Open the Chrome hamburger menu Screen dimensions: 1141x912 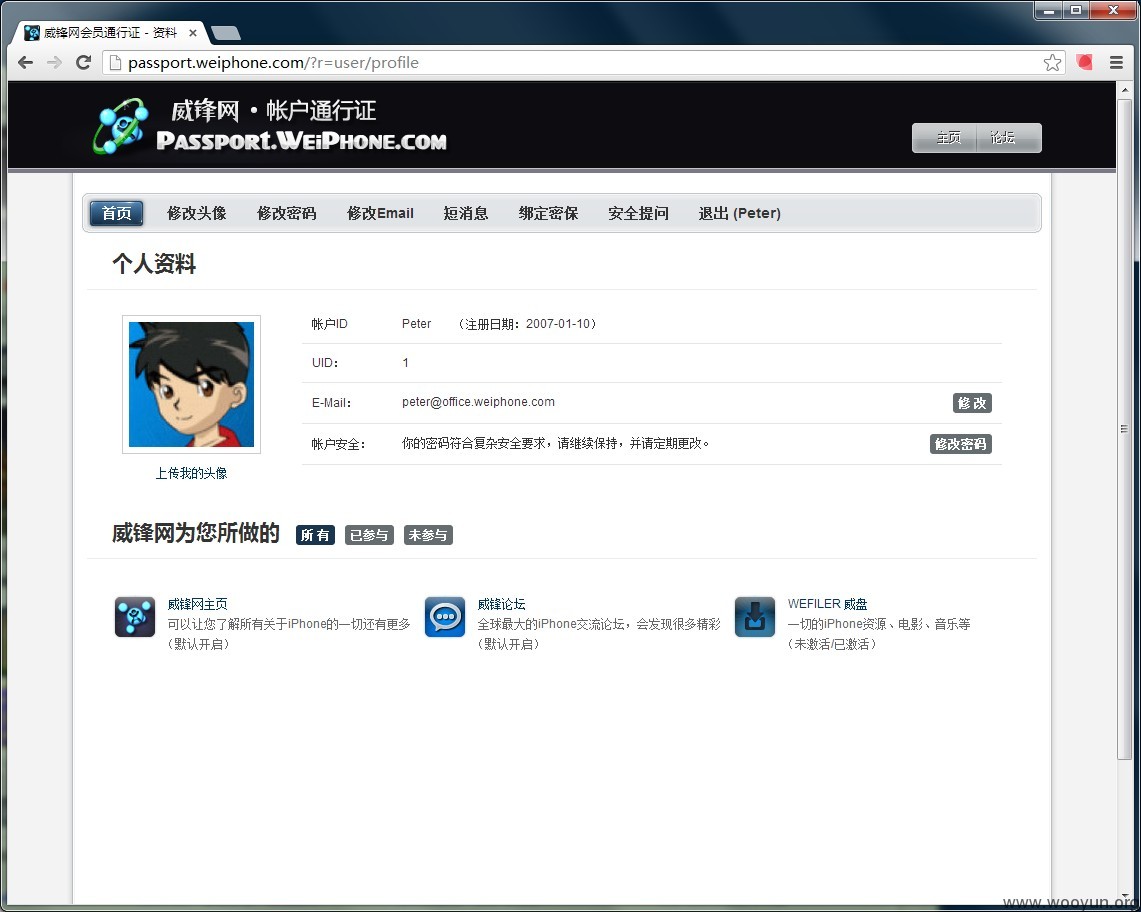1116,63
